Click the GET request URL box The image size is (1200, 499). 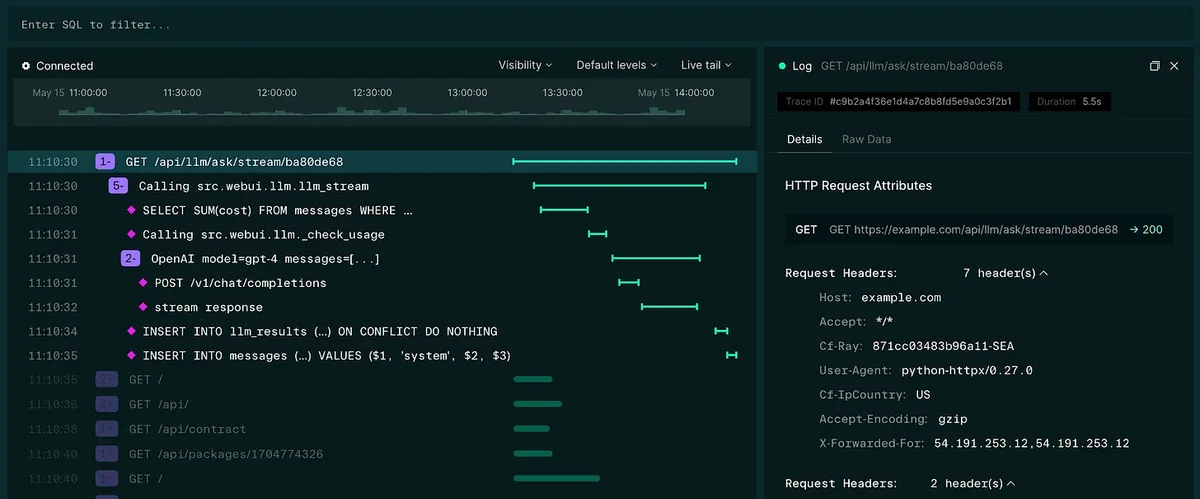979,229
